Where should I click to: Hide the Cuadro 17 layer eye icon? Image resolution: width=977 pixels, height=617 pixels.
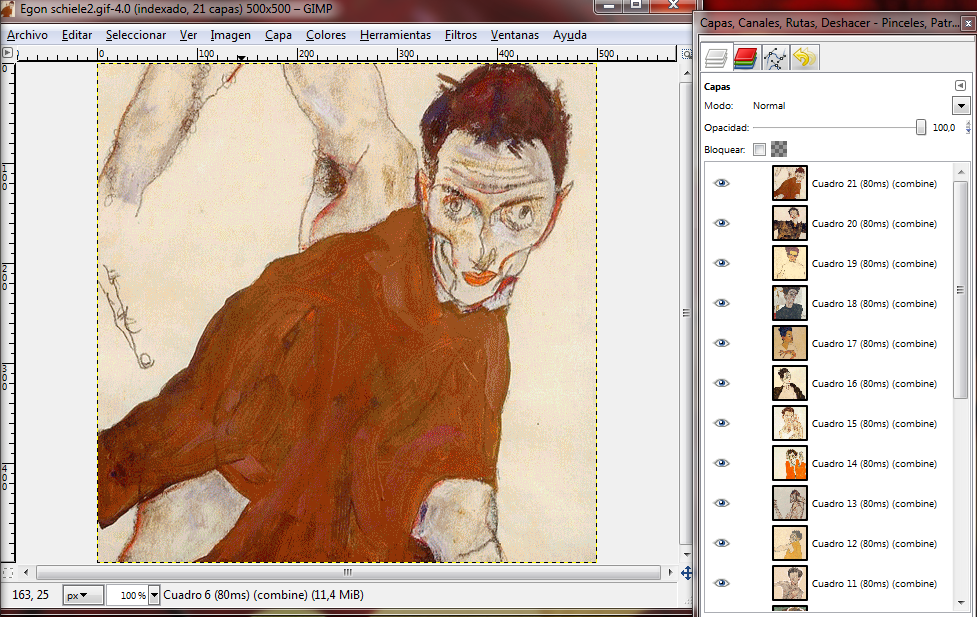click(722, 343)
